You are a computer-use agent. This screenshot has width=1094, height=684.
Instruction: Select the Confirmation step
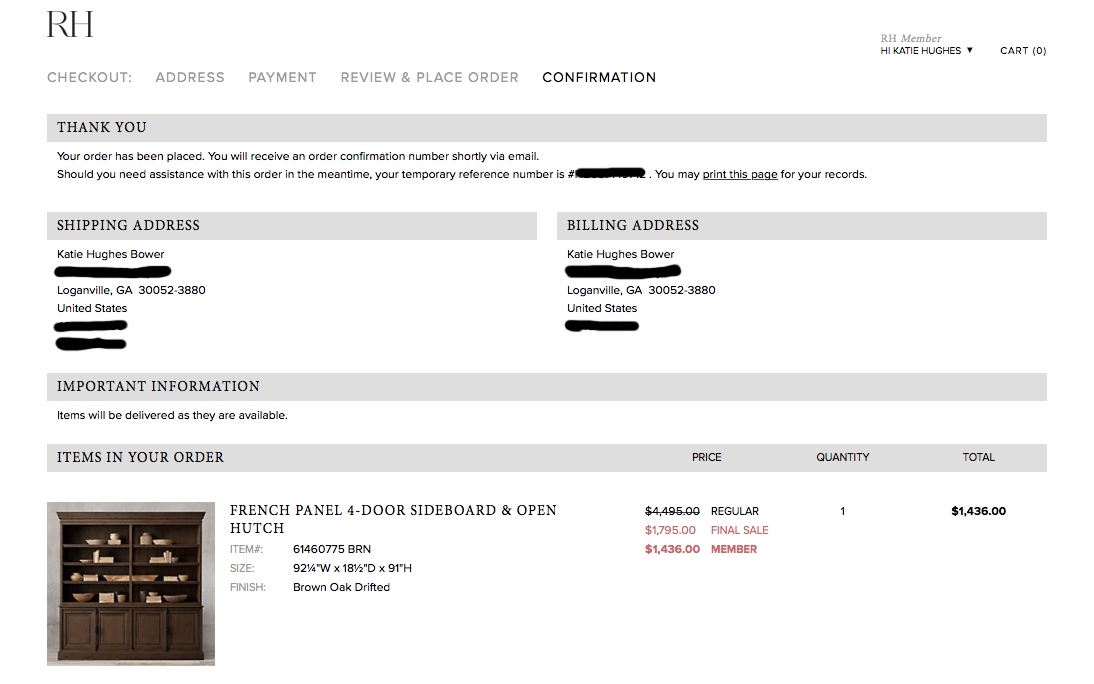pos(599,77)
